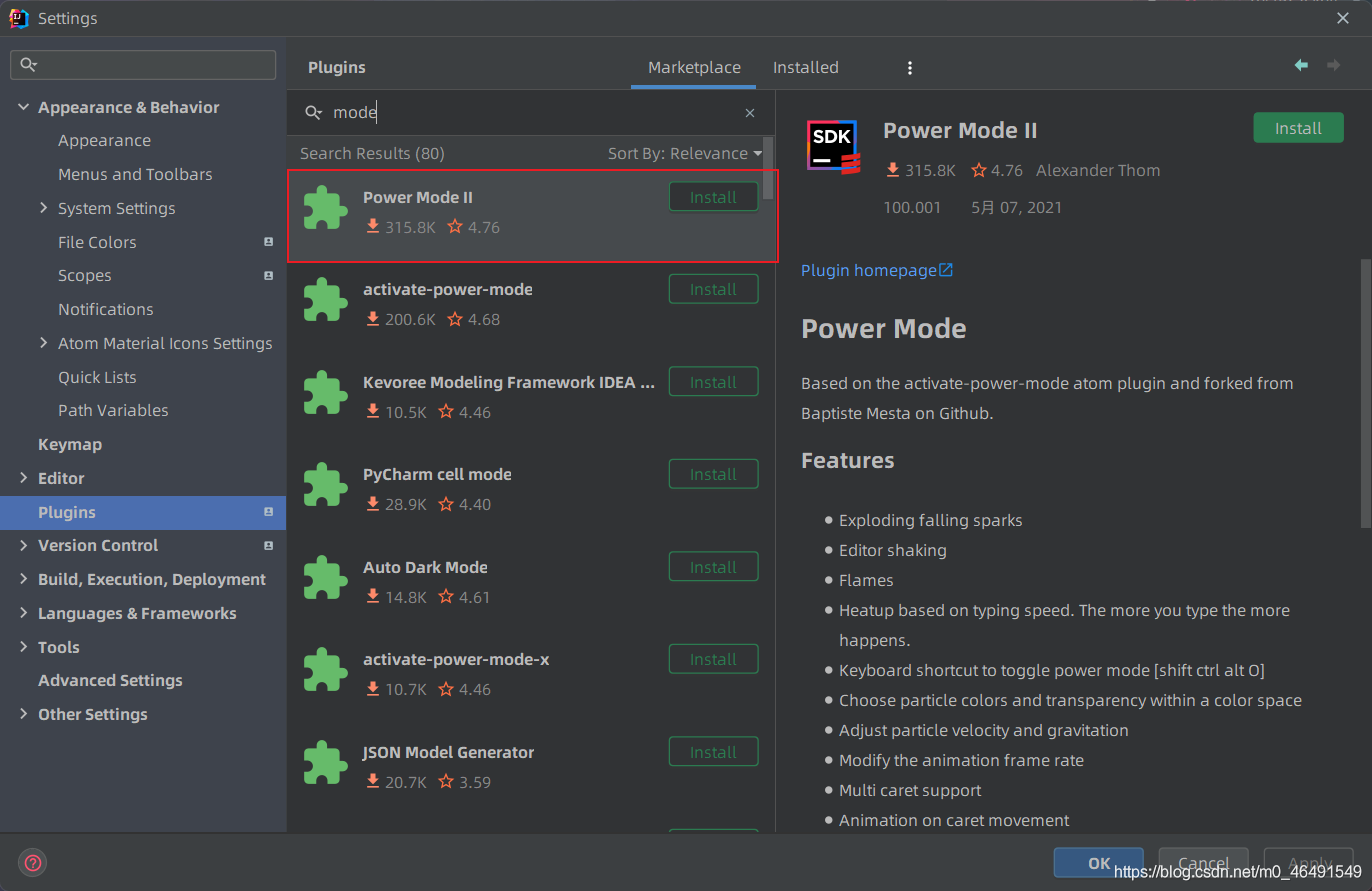The width and height of the screenshot is (1372, 891).
Task: Expand Languages & Frameworks section
Action: (x=23, y=613)
